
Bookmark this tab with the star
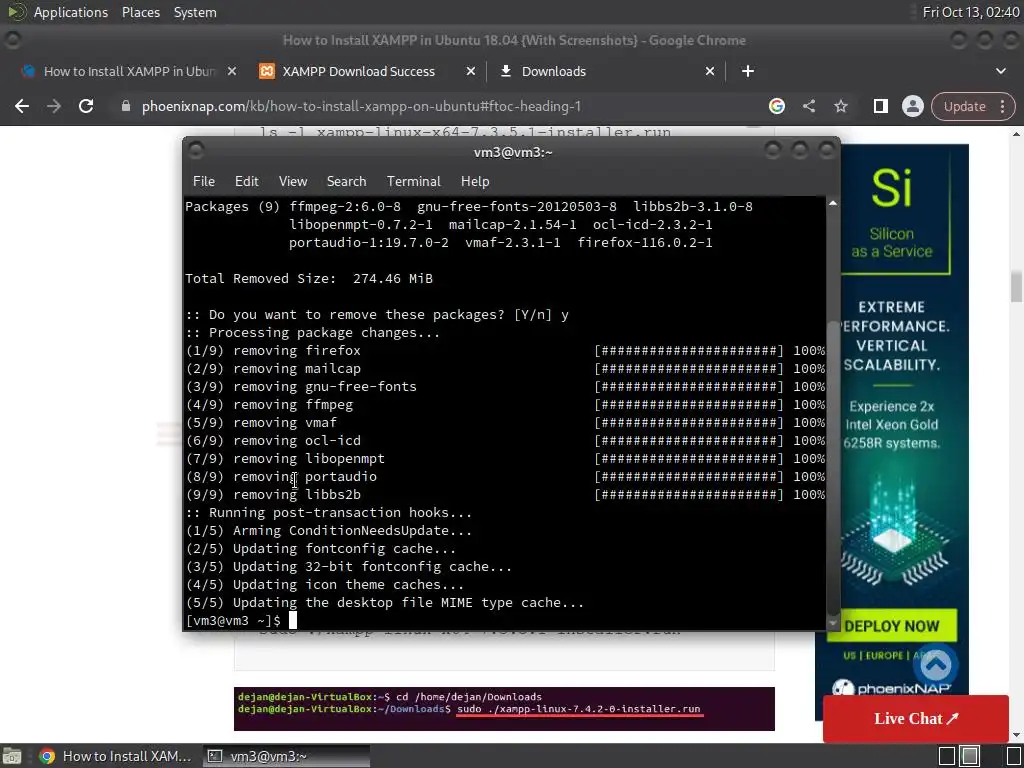coord(840,106)
